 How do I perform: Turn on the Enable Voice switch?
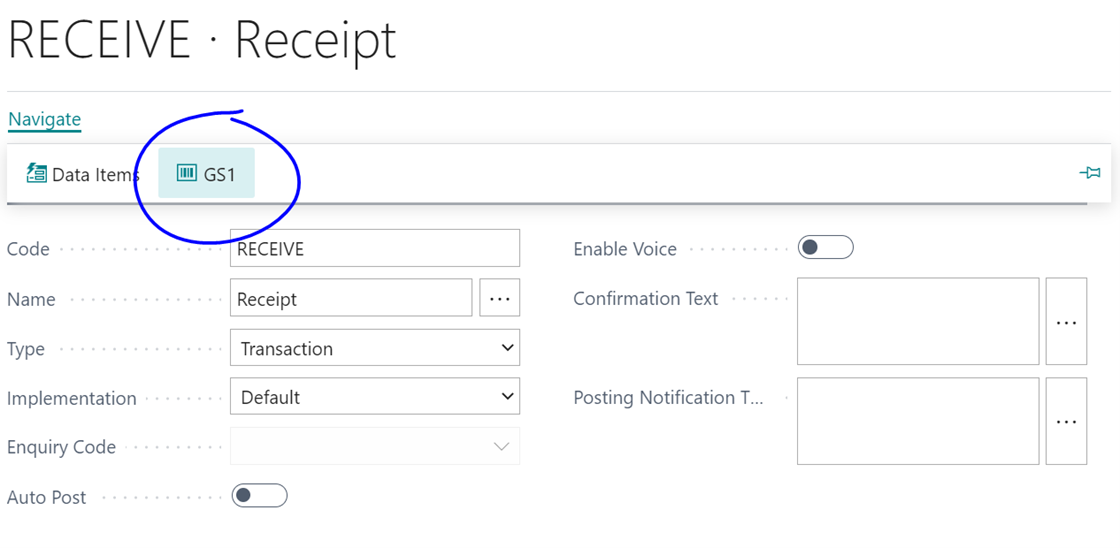(x=825, y=248)
